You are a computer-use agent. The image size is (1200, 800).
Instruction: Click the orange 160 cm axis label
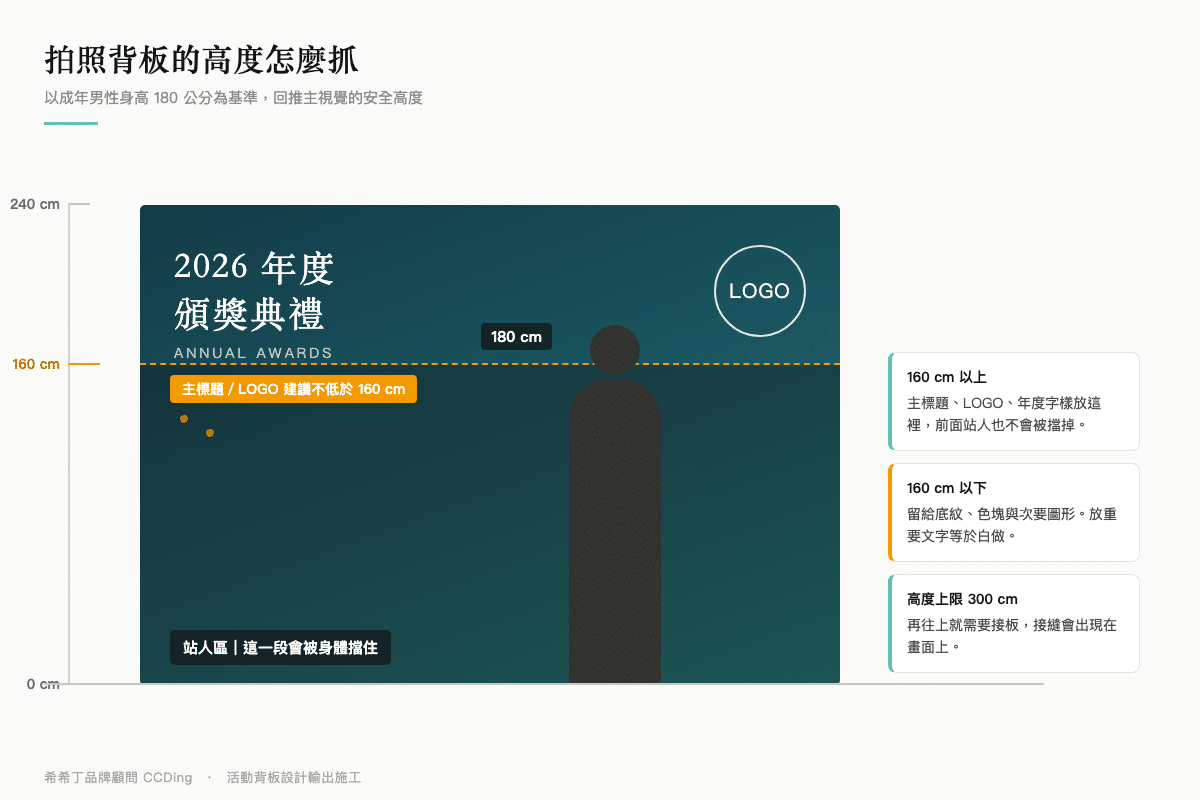[36, 364]
